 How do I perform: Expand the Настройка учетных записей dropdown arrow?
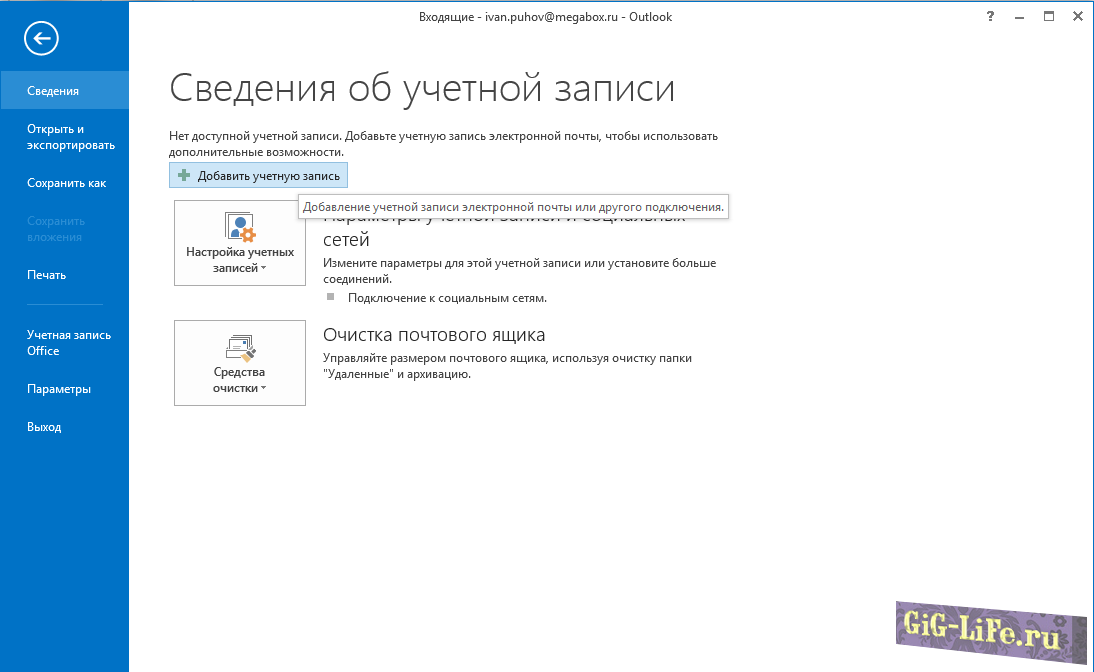264,269
